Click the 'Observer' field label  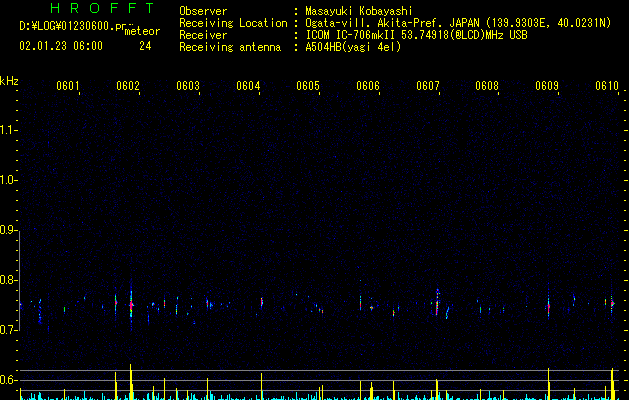203,11
